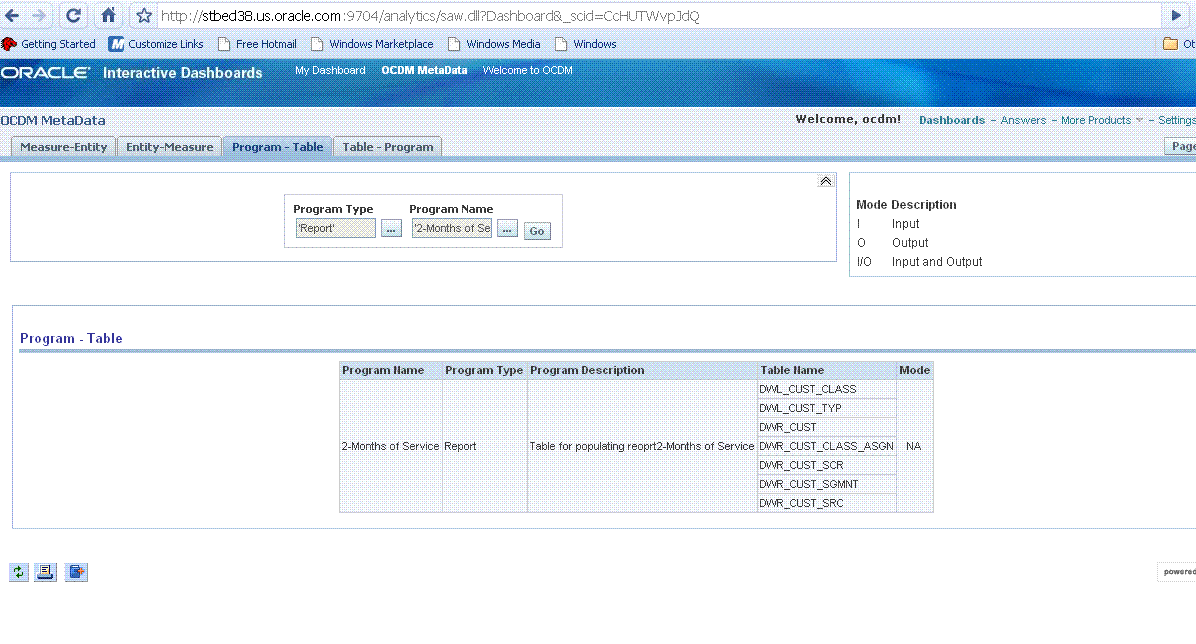Open Windows Media bookmark
Screen dimensions: 1196x644
494,44
